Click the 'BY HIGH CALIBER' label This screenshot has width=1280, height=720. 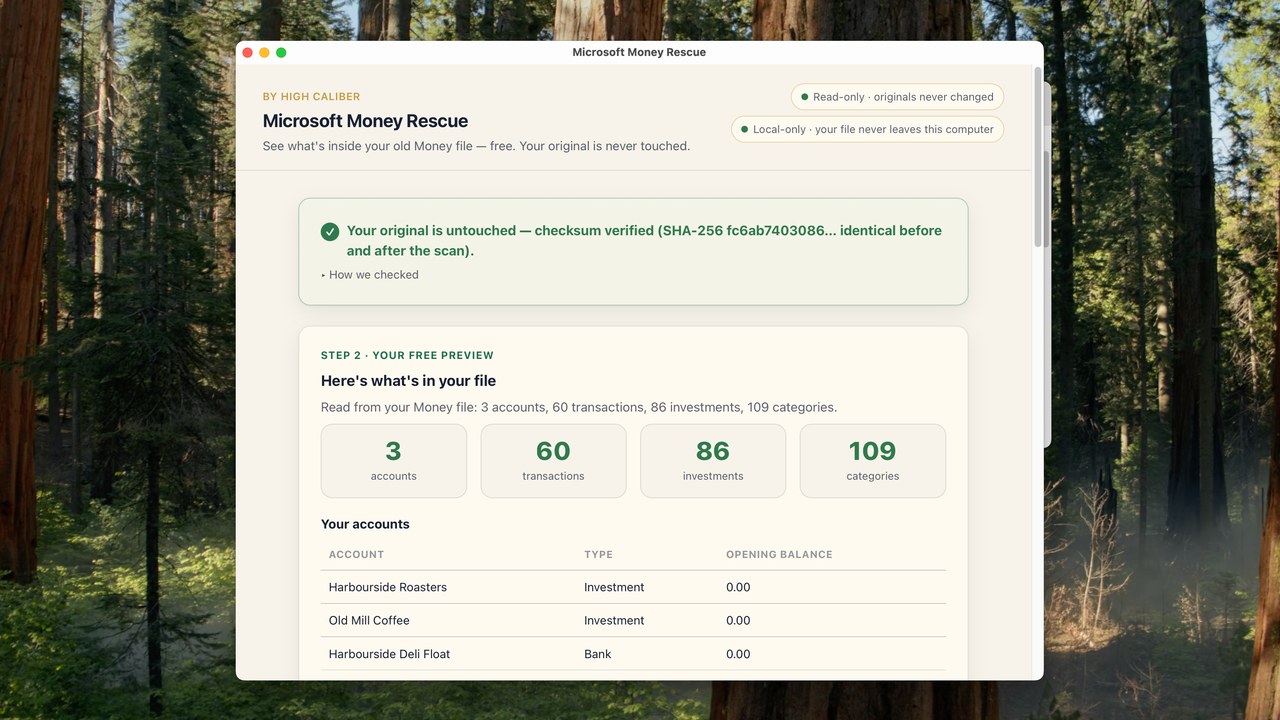311,97
